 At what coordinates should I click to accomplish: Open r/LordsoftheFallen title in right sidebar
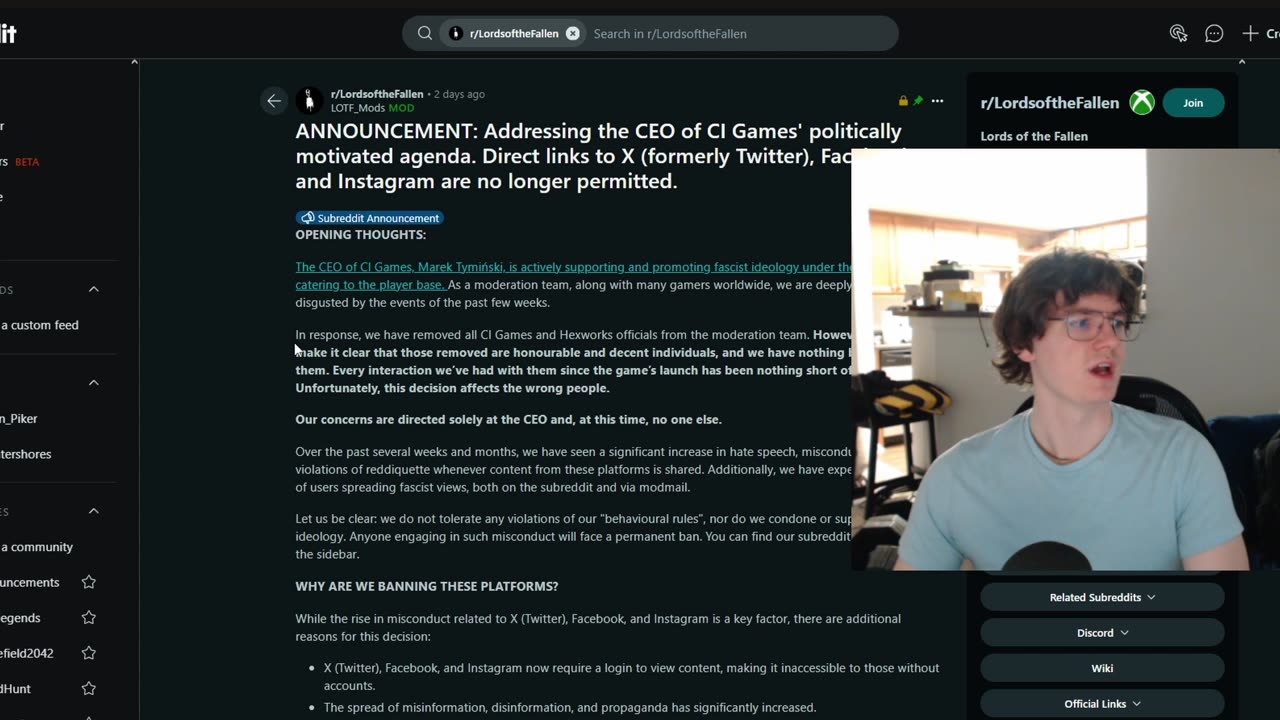tap(1050, 103)
